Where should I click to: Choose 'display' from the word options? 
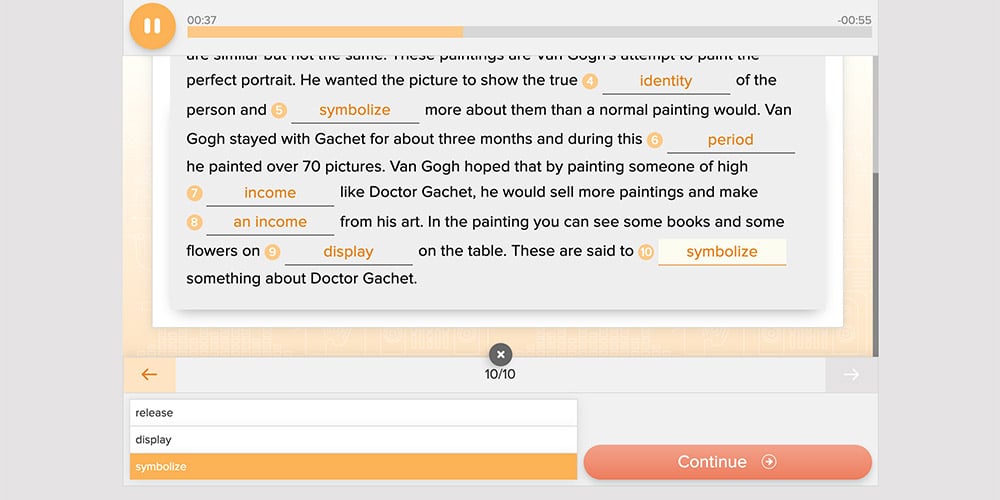353,439
